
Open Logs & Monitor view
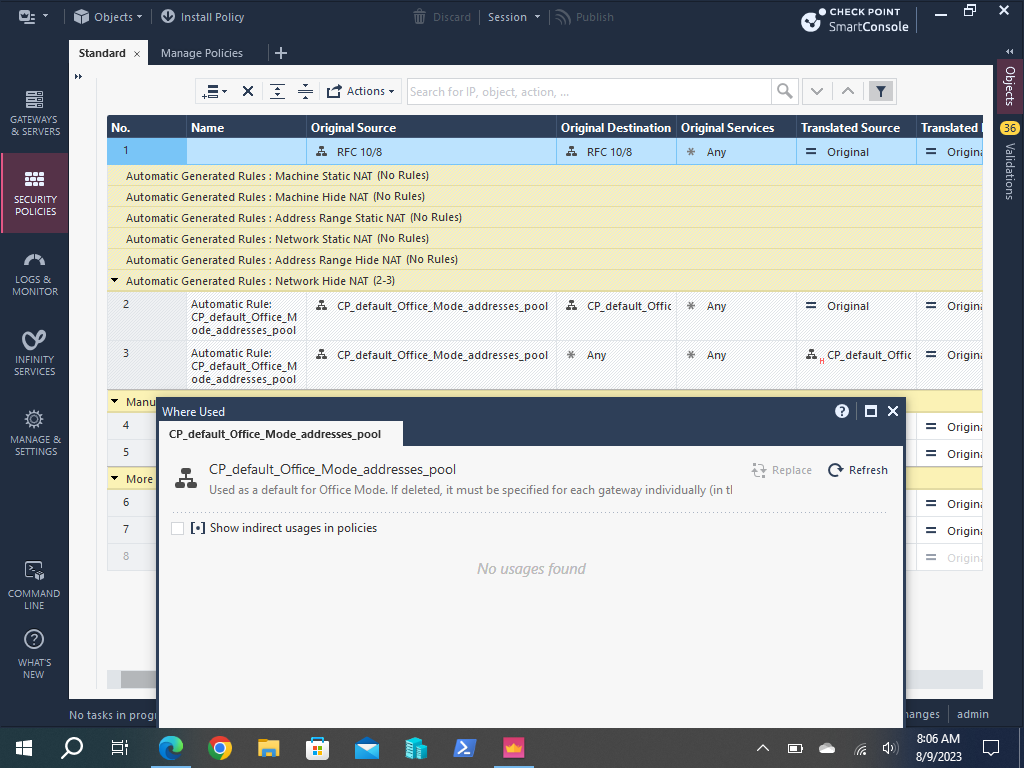pyautogui.click(x=35, y=274)
